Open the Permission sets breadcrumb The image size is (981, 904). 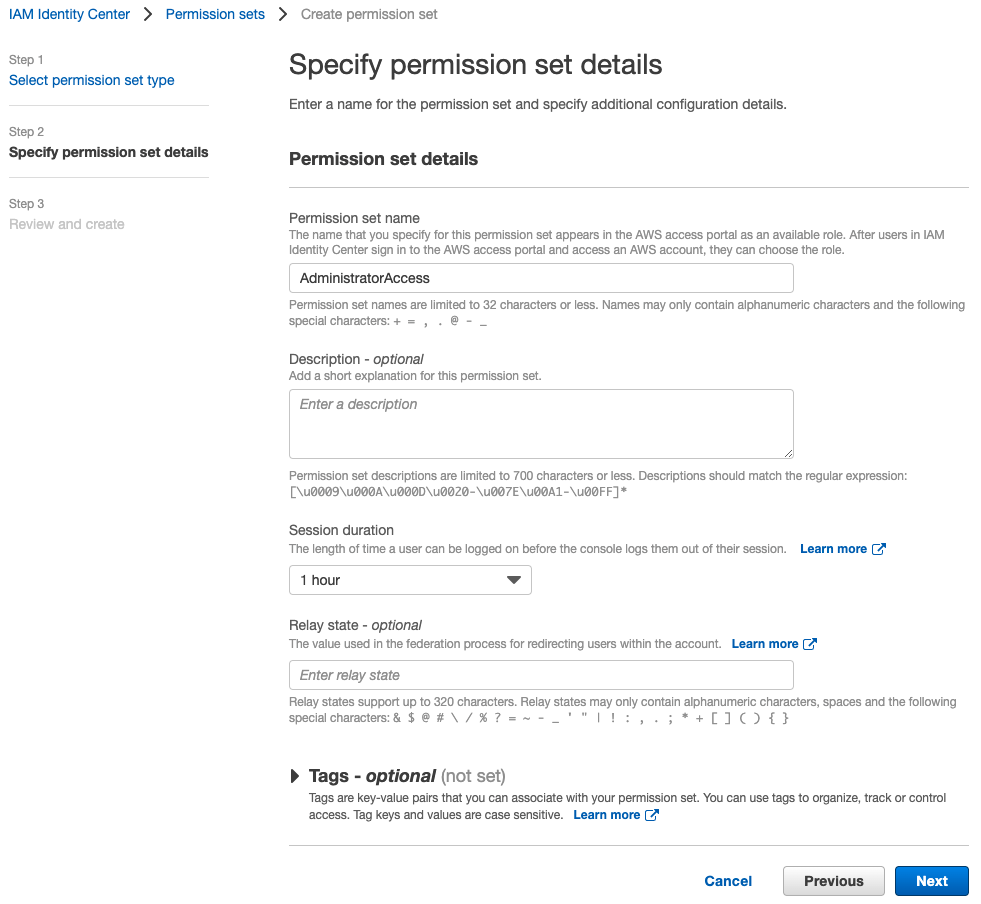tap(215, 14)
